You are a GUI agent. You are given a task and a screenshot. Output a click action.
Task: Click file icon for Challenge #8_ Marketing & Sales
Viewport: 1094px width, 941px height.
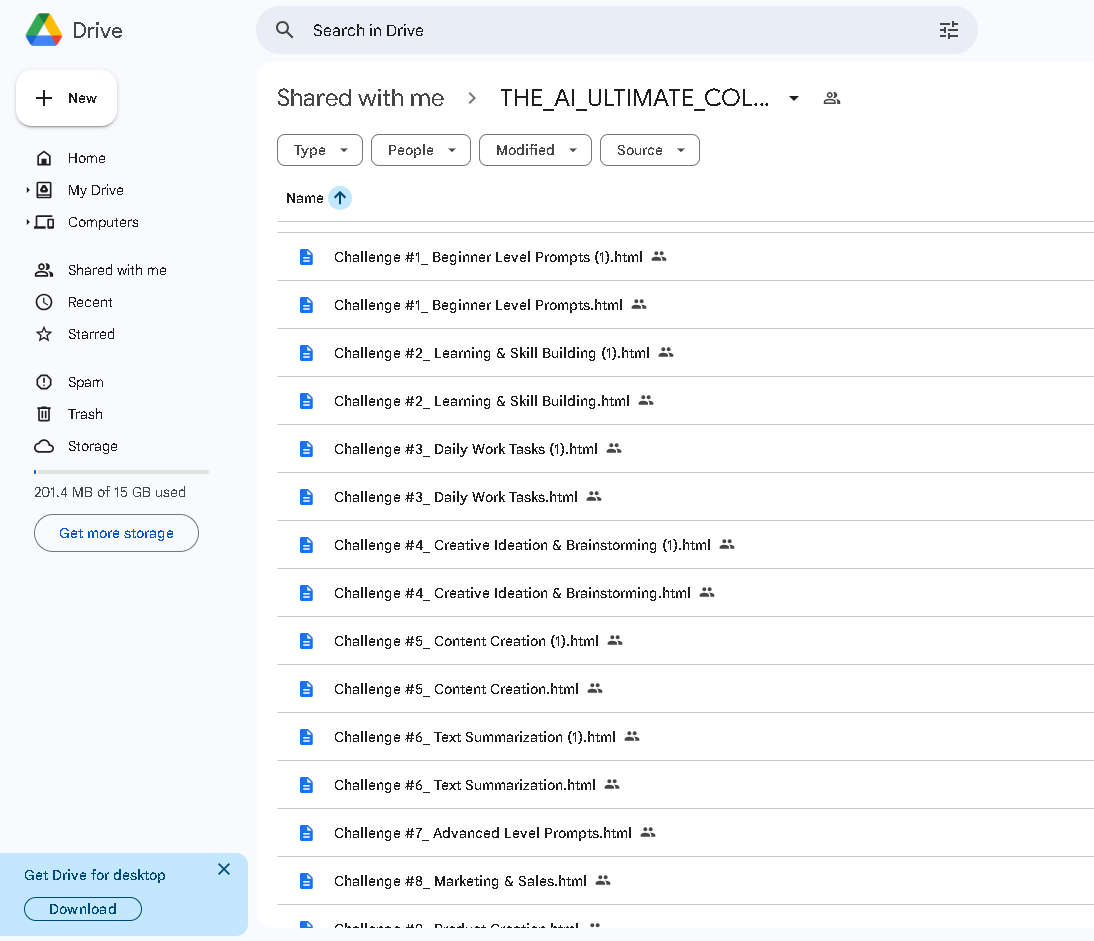pos(307,881)
